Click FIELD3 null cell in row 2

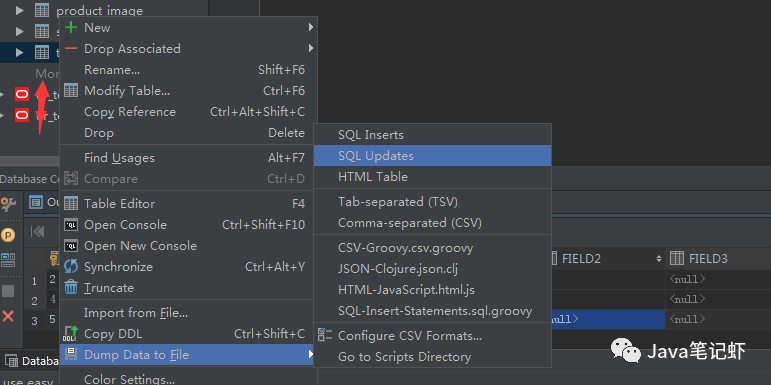tap(718, 299)
